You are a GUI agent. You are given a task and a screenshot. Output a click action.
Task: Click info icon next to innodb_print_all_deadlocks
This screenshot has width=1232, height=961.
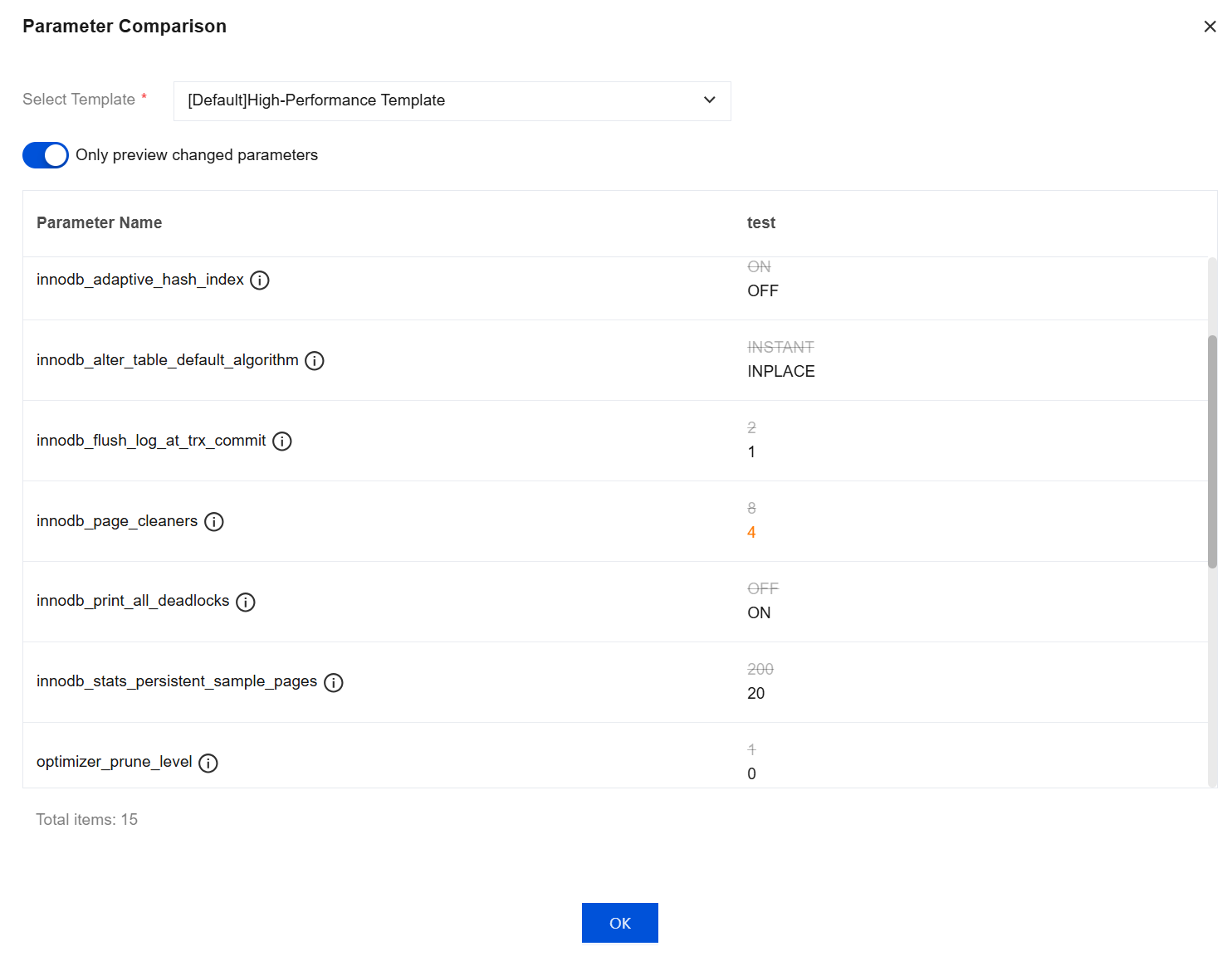pos(246,602)
